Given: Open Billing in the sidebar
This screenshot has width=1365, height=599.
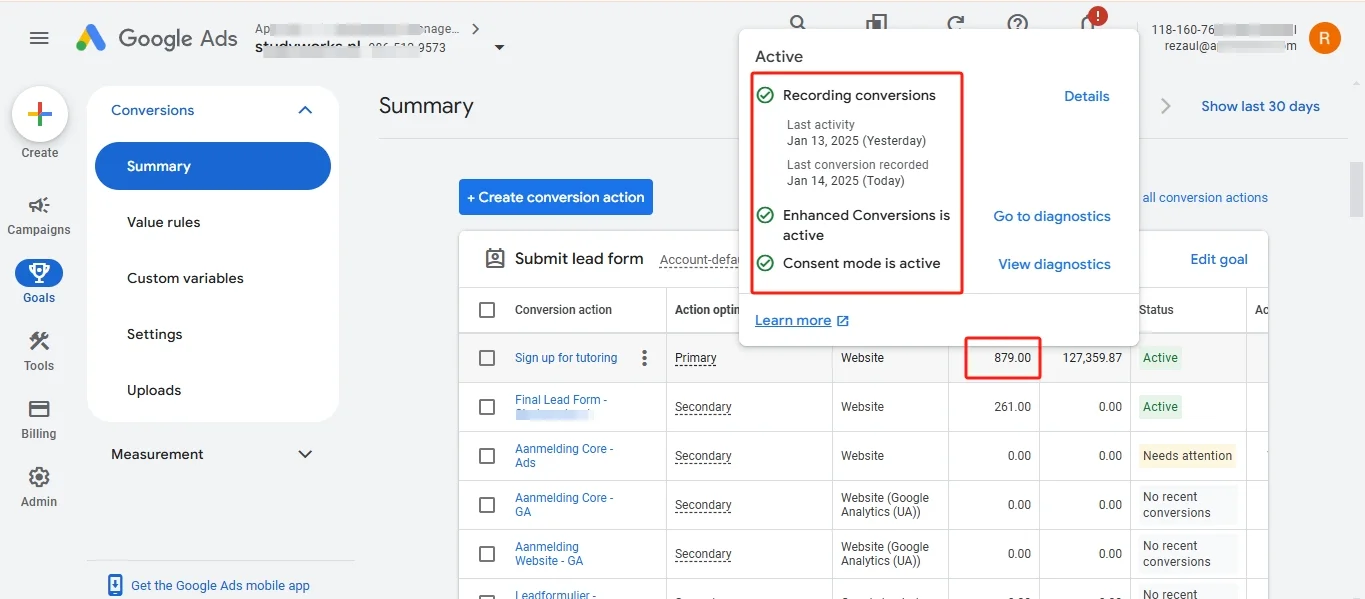Looking at the screenshot, I should [x=39, y=419].
